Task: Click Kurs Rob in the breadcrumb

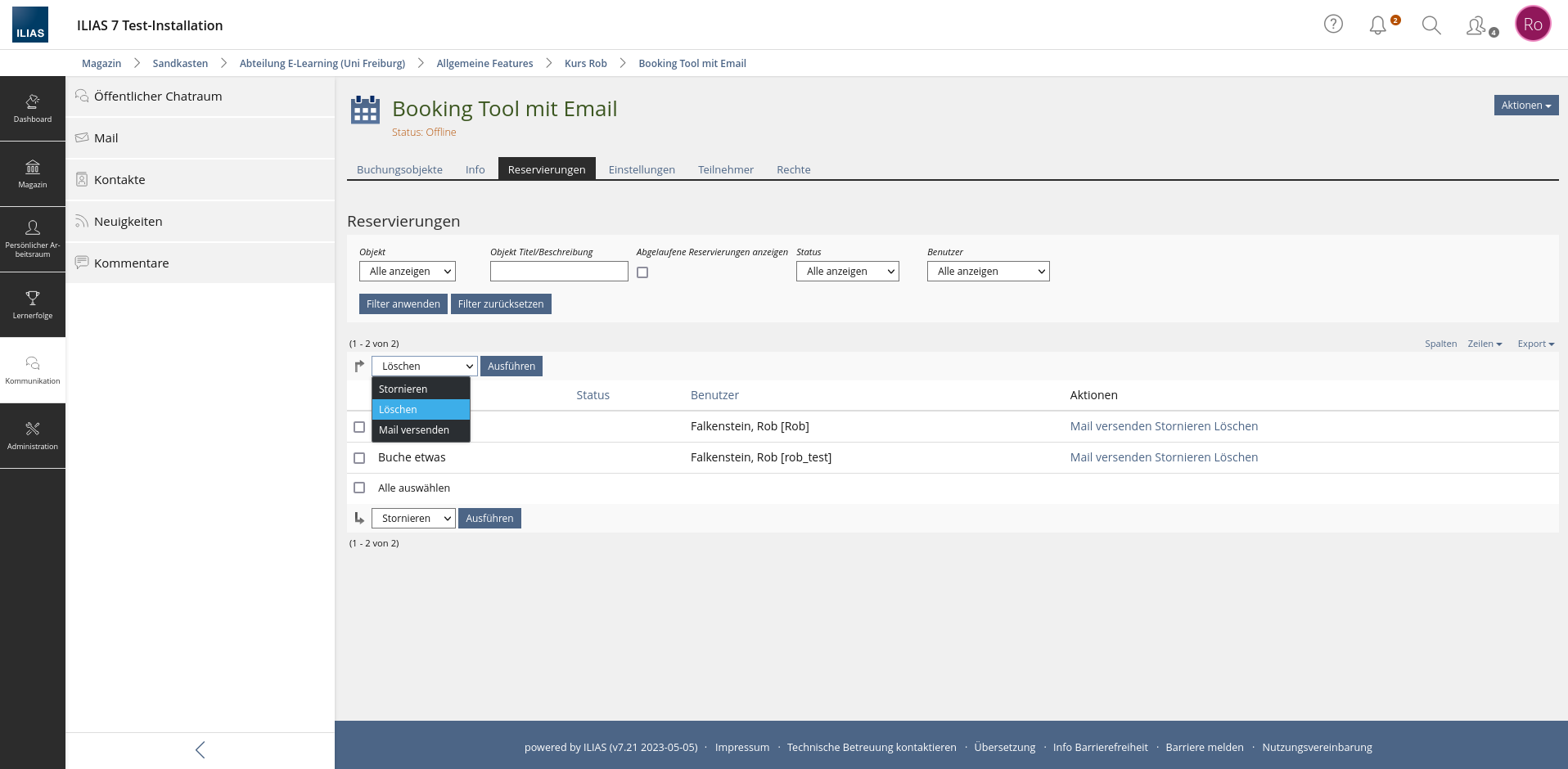Action: (x=585, y=64)
